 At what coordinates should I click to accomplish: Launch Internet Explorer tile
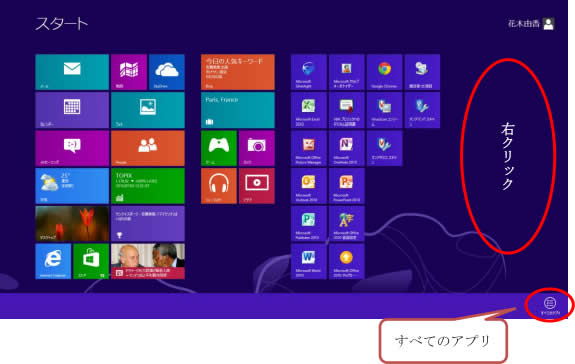(53, 261)
